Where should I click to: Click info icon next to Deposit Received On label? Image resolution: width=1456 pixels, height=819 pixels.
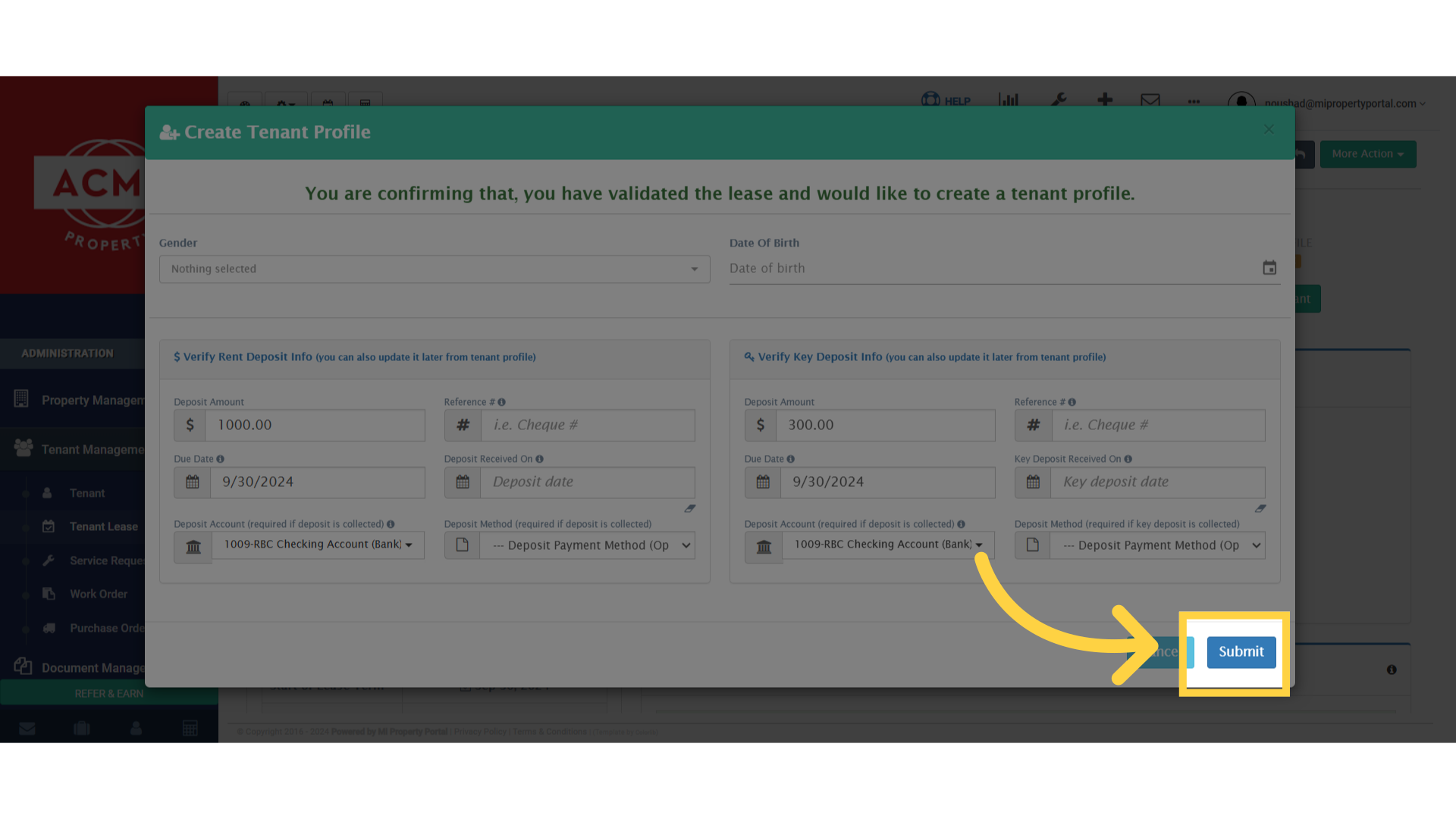(x=539, y=460)
